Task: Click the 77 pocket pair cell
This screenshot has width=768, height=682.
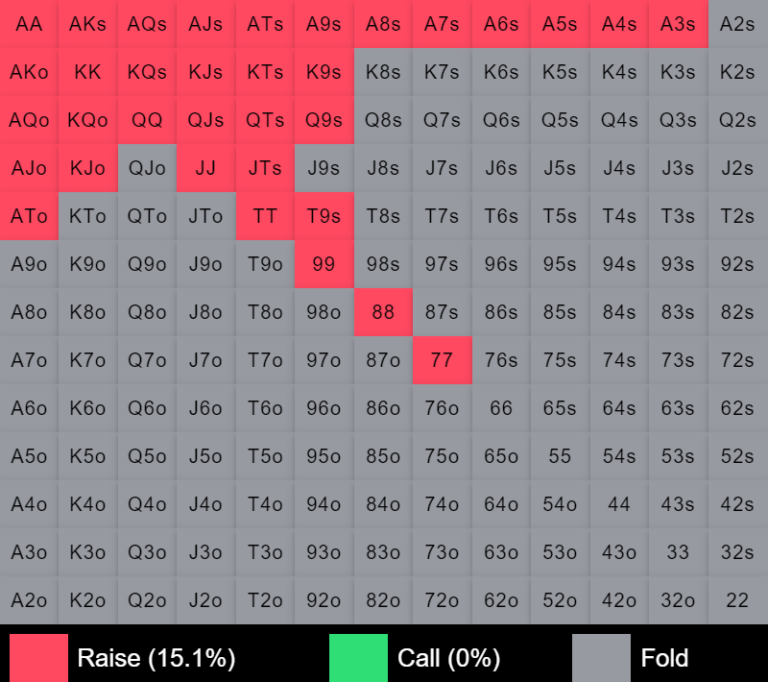Action: coord(442,360)
